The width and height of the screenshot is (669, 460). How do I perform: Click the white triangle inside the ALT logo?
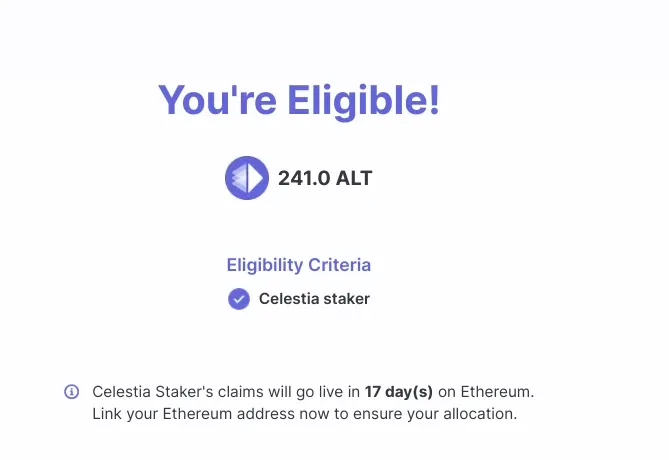pyautogui.click(x=255, y=178)
